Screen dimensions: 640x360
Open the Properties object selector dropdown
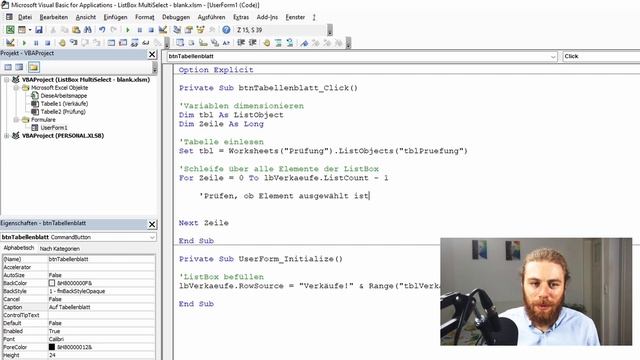click(152, 237)
